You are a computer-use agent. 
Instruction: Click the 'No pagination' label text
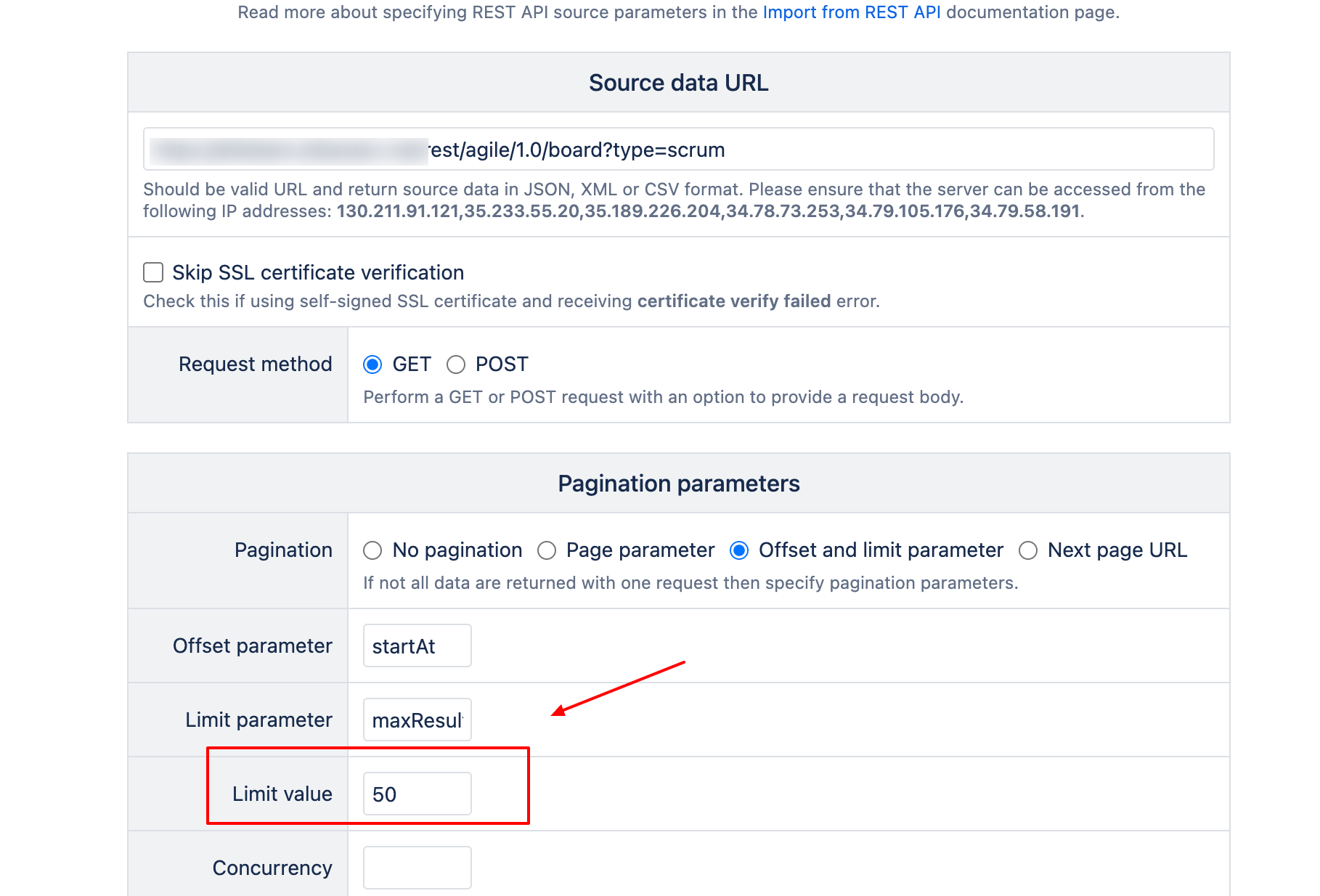[x=457, y=550]
